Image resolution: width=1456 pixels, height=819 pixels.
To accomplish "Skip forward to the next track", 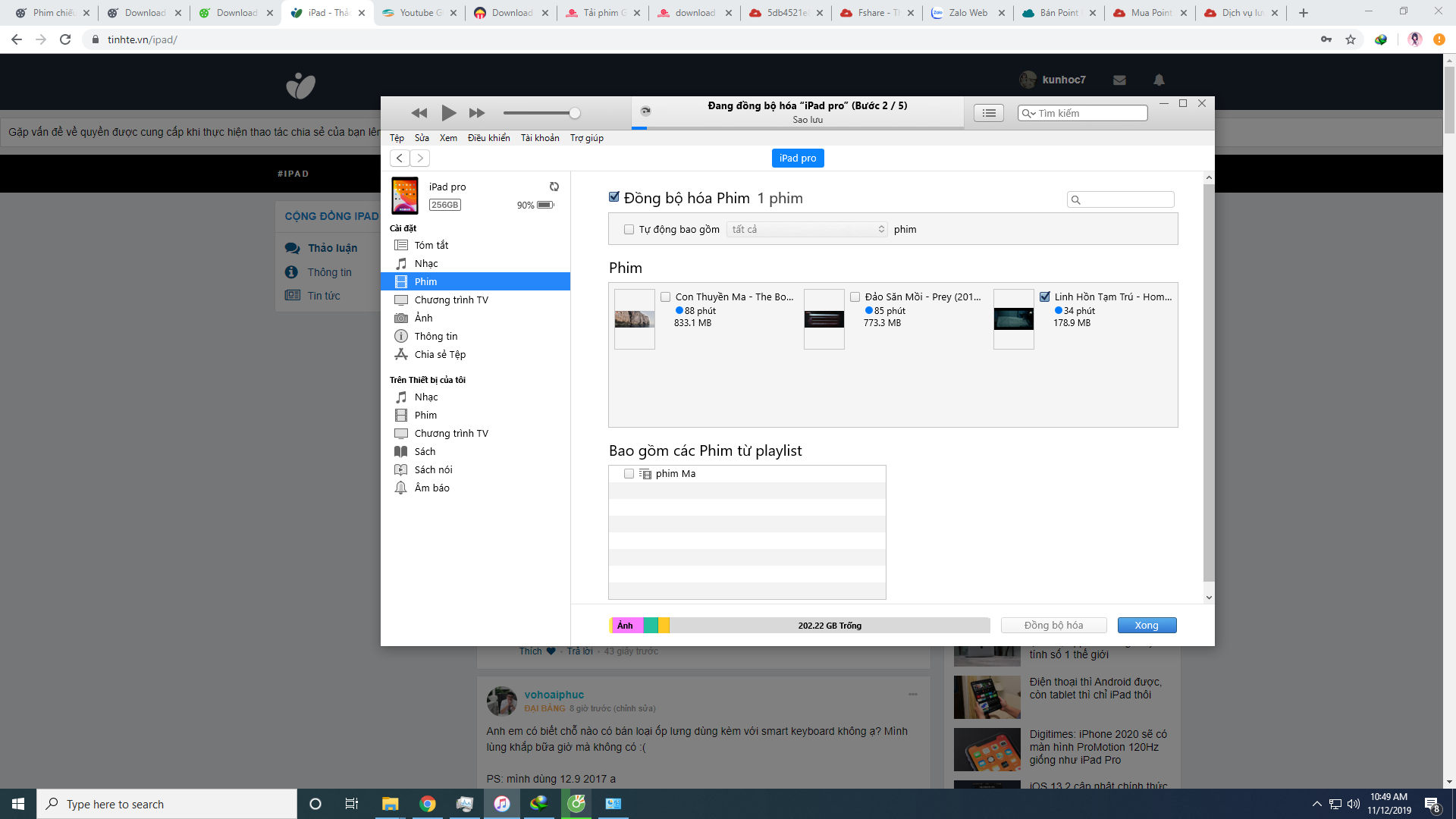I will 477,113.
